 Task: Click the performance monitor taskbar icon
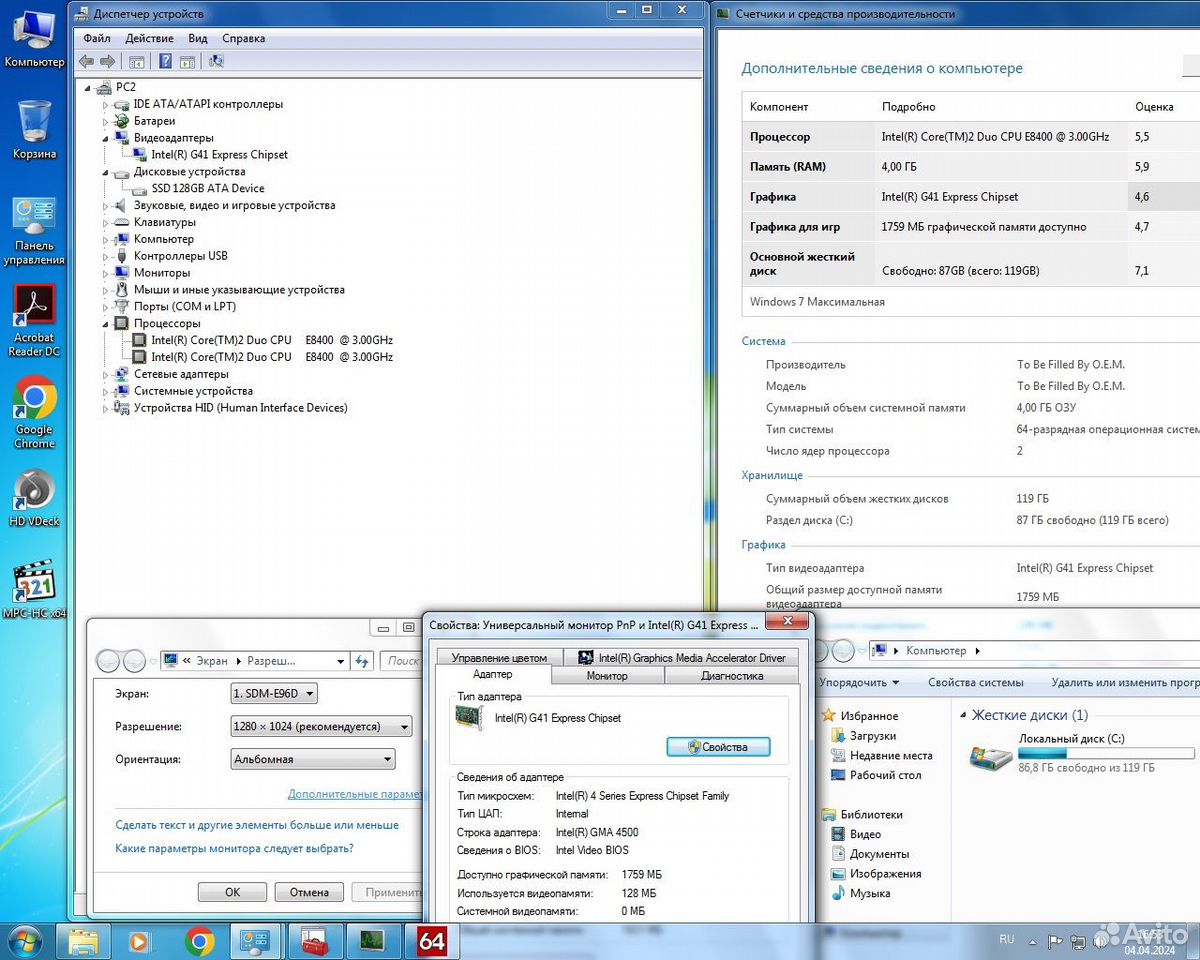(x=373, y=941)
